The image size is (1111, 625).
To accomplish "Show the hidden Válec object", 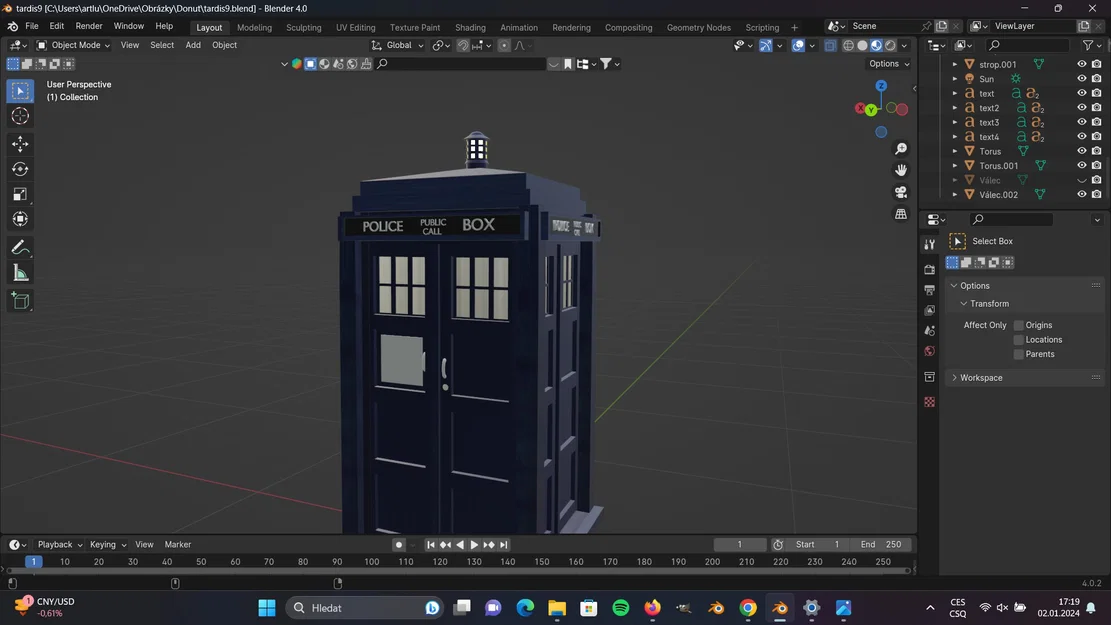I will 1080,179.
